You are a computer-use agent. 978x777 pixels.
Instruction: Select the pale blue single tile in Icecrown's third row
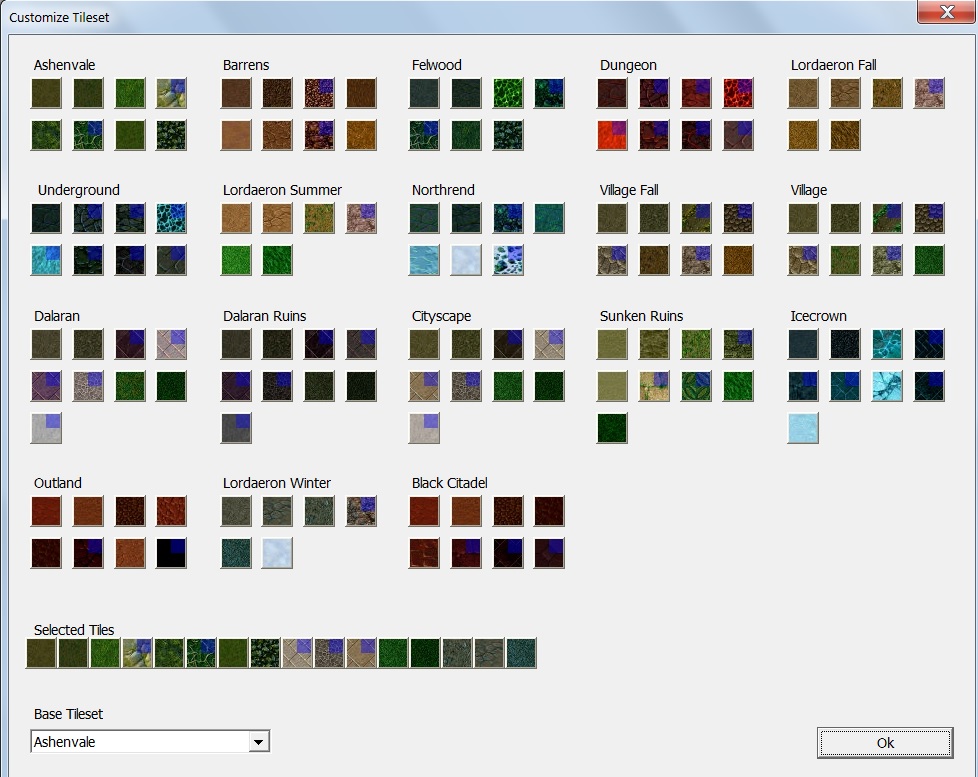pyautogui.click(x=803, y=428)
